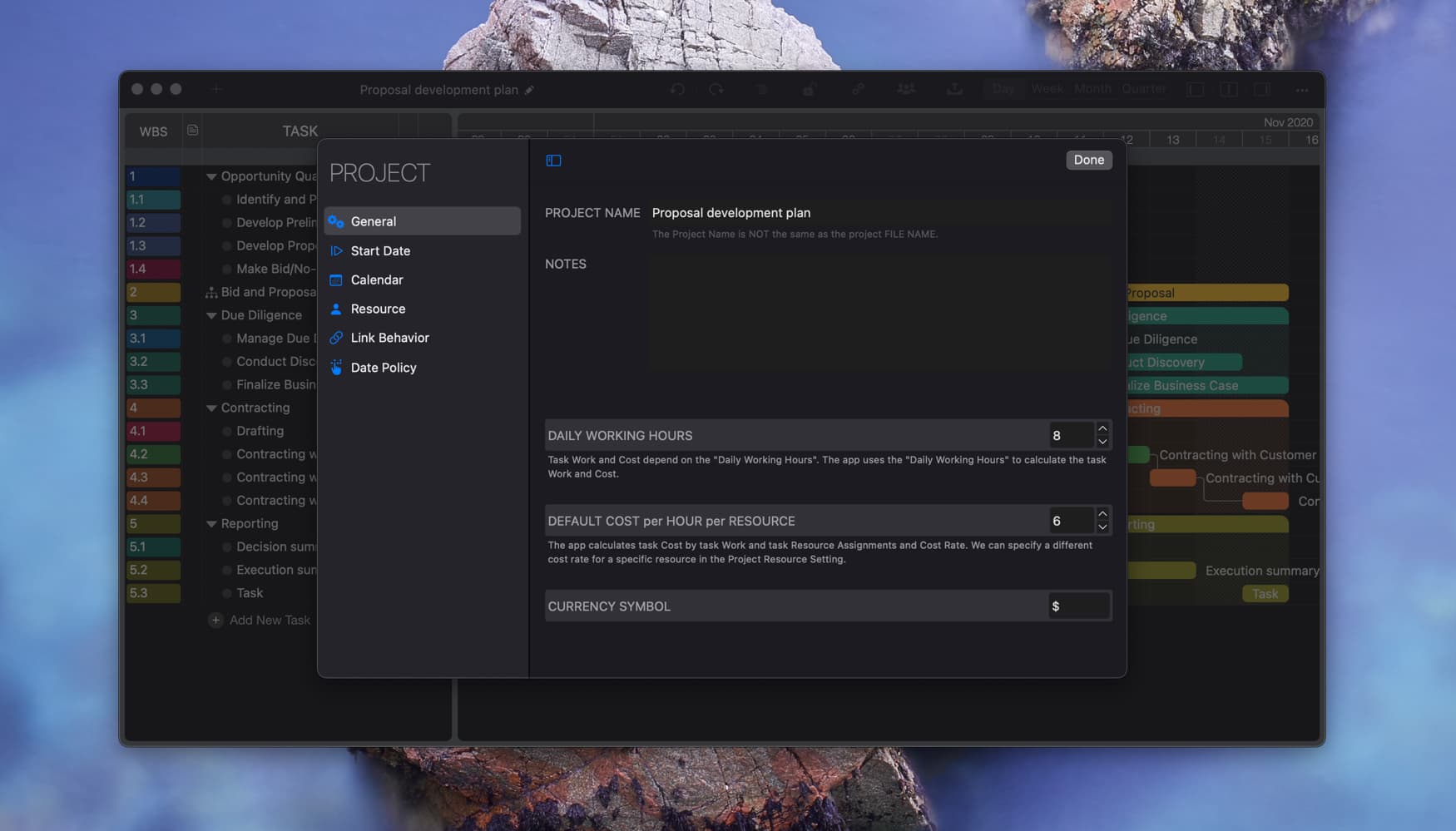Open Link Behavior settings section
Image resolution: width=1456 pixels, height=831 pixels.
click(389, 338)
